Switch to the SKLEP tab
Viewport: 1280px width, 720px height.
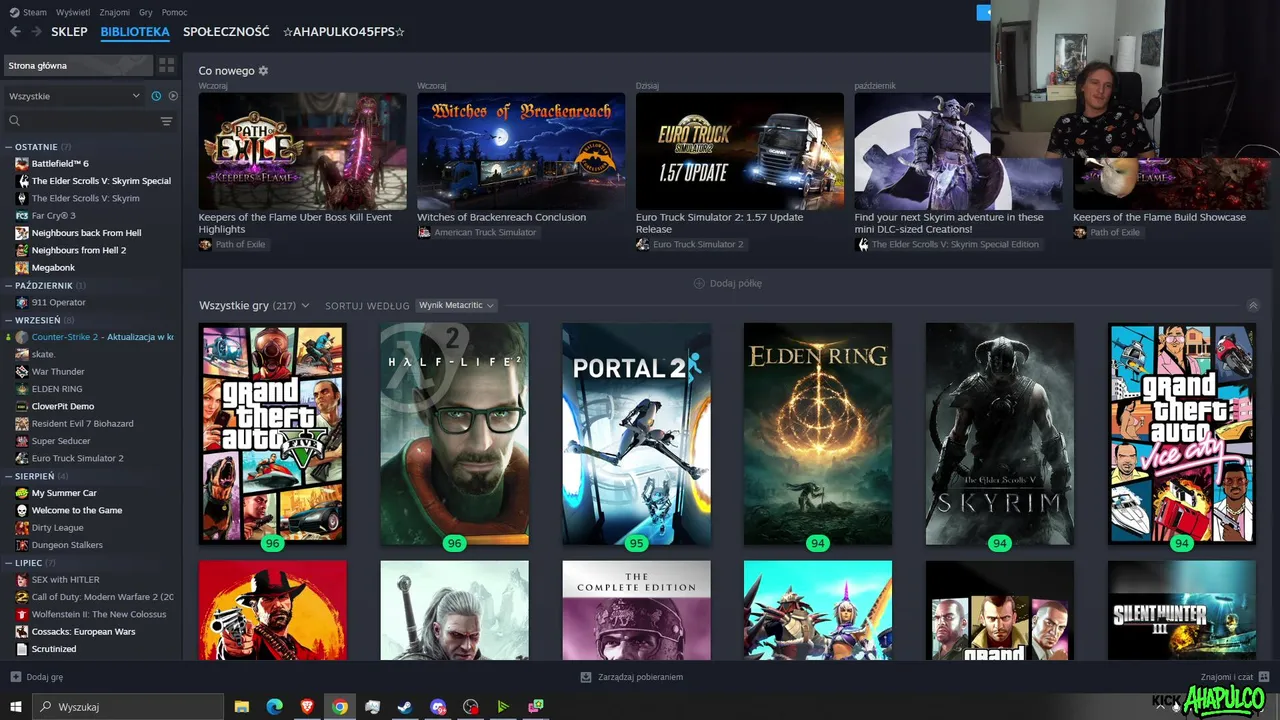(69, 32)
